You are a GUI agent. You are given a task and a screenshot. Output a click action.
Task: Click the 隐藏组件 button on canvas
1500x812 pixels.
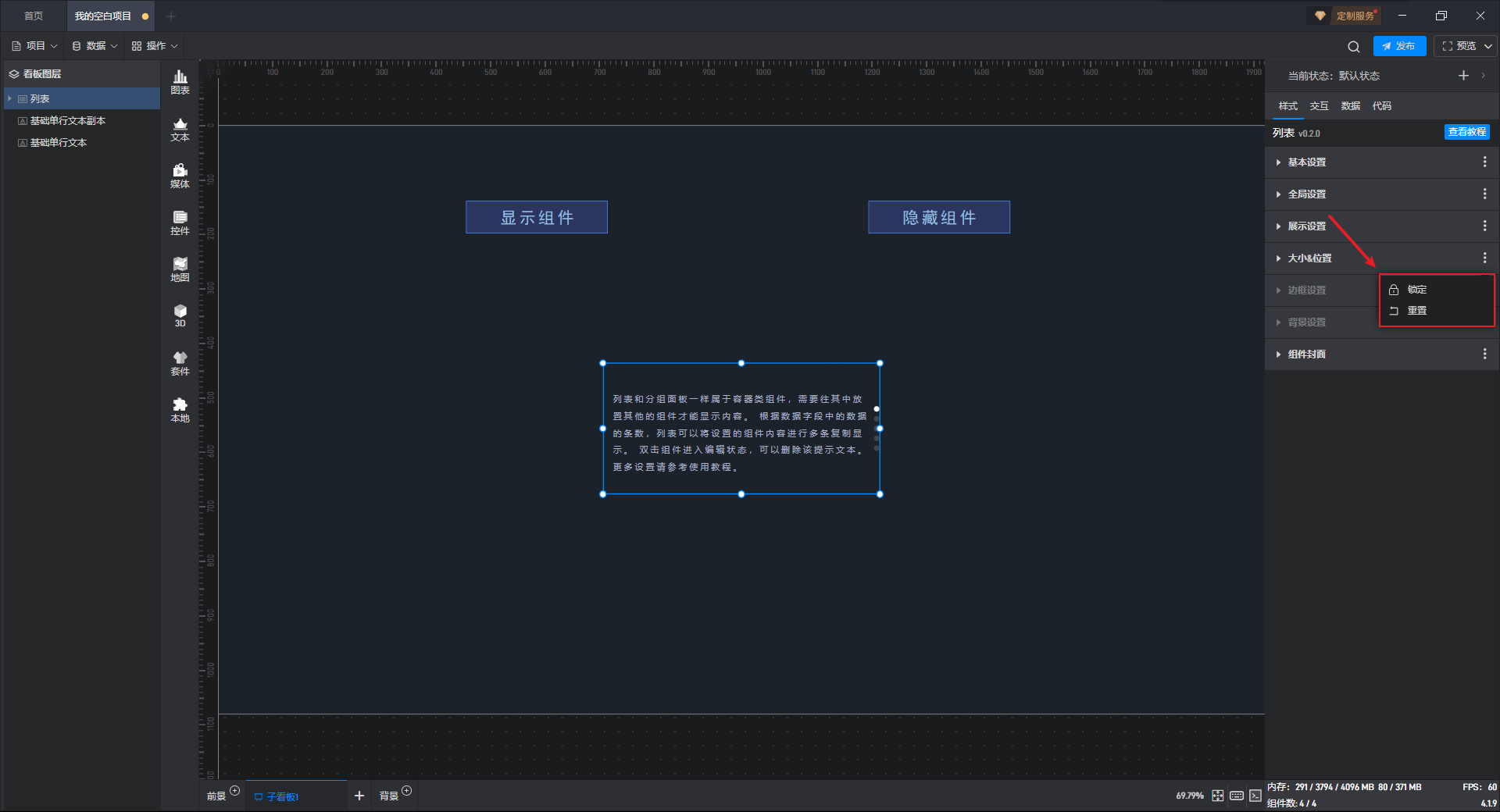point(939,217)
